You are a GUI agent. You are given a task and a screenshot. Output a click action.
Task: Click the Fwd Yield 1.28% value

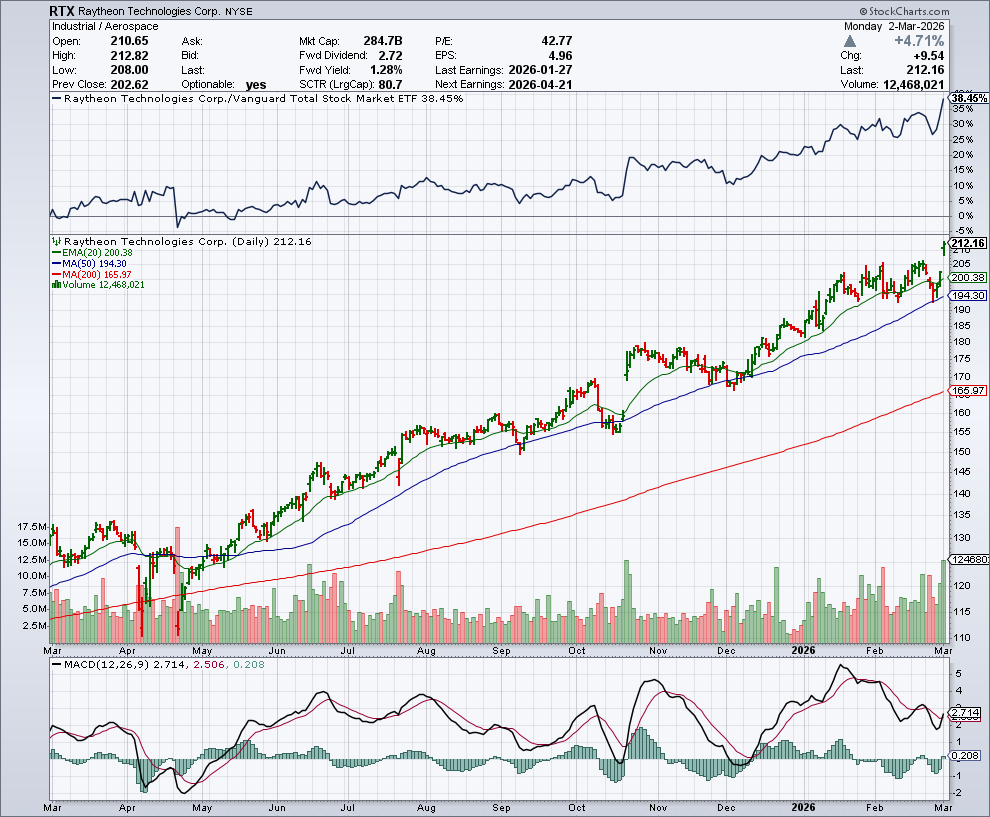click(x=386, y=70)
